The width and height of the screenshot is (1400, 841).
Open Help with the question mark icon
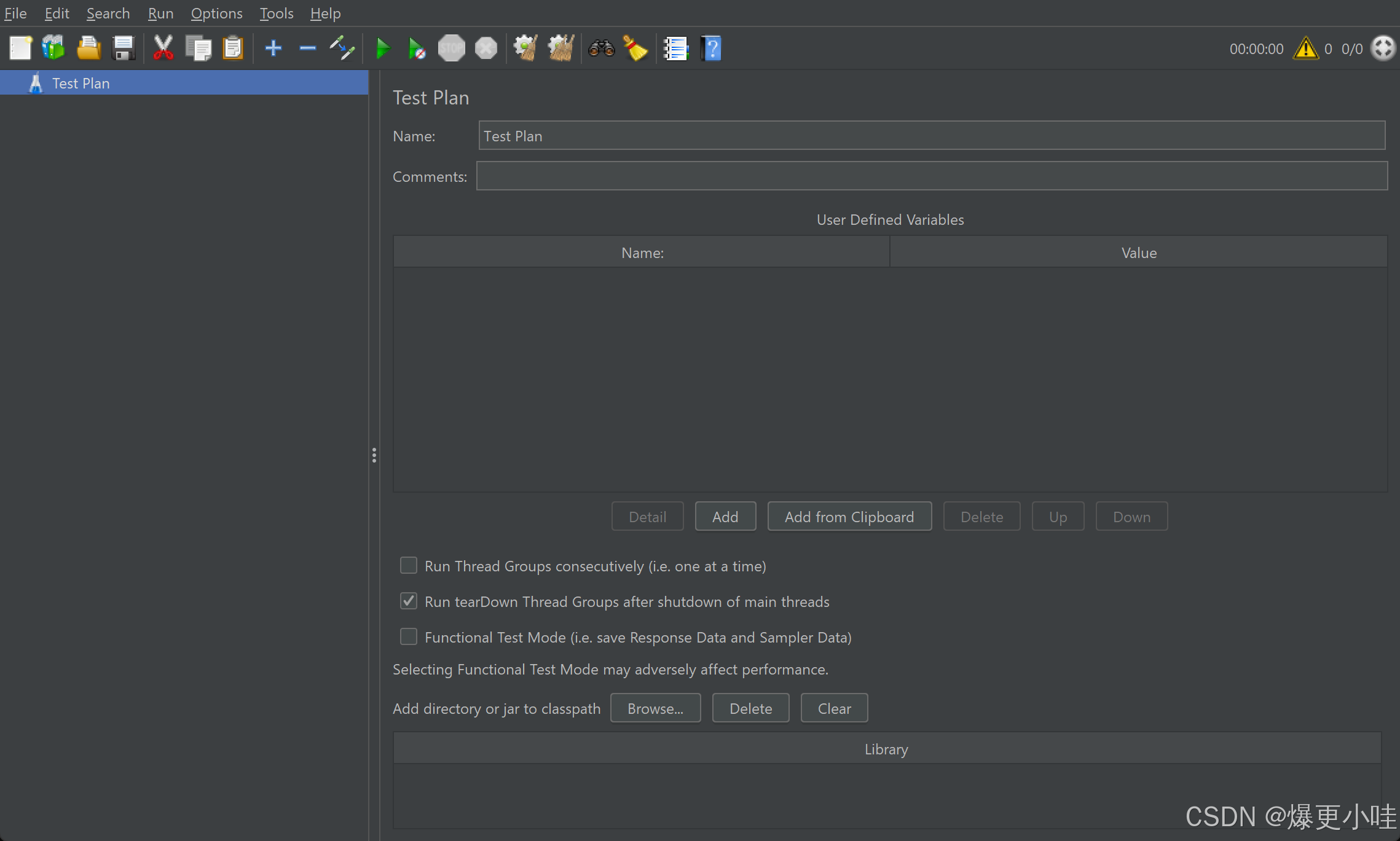(x=711, y=48)
